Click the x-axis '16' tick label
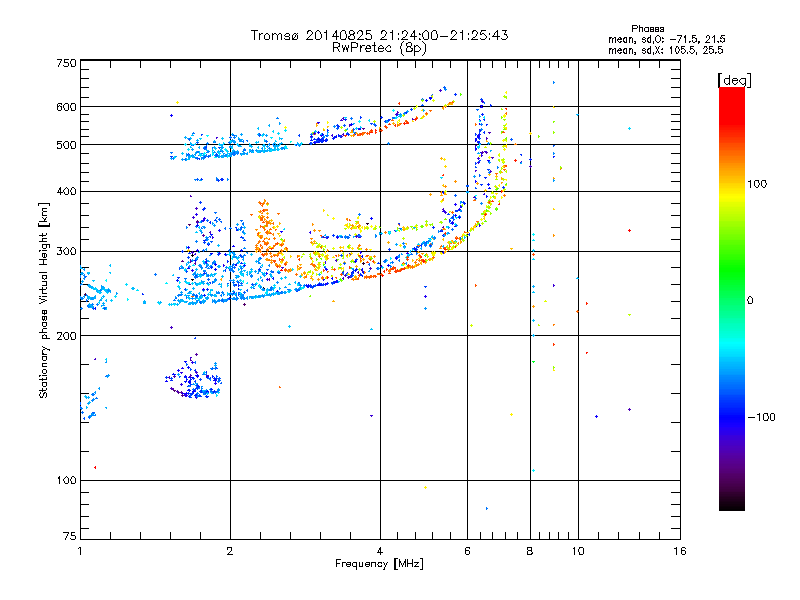The image size is (800, 600). 680,551
